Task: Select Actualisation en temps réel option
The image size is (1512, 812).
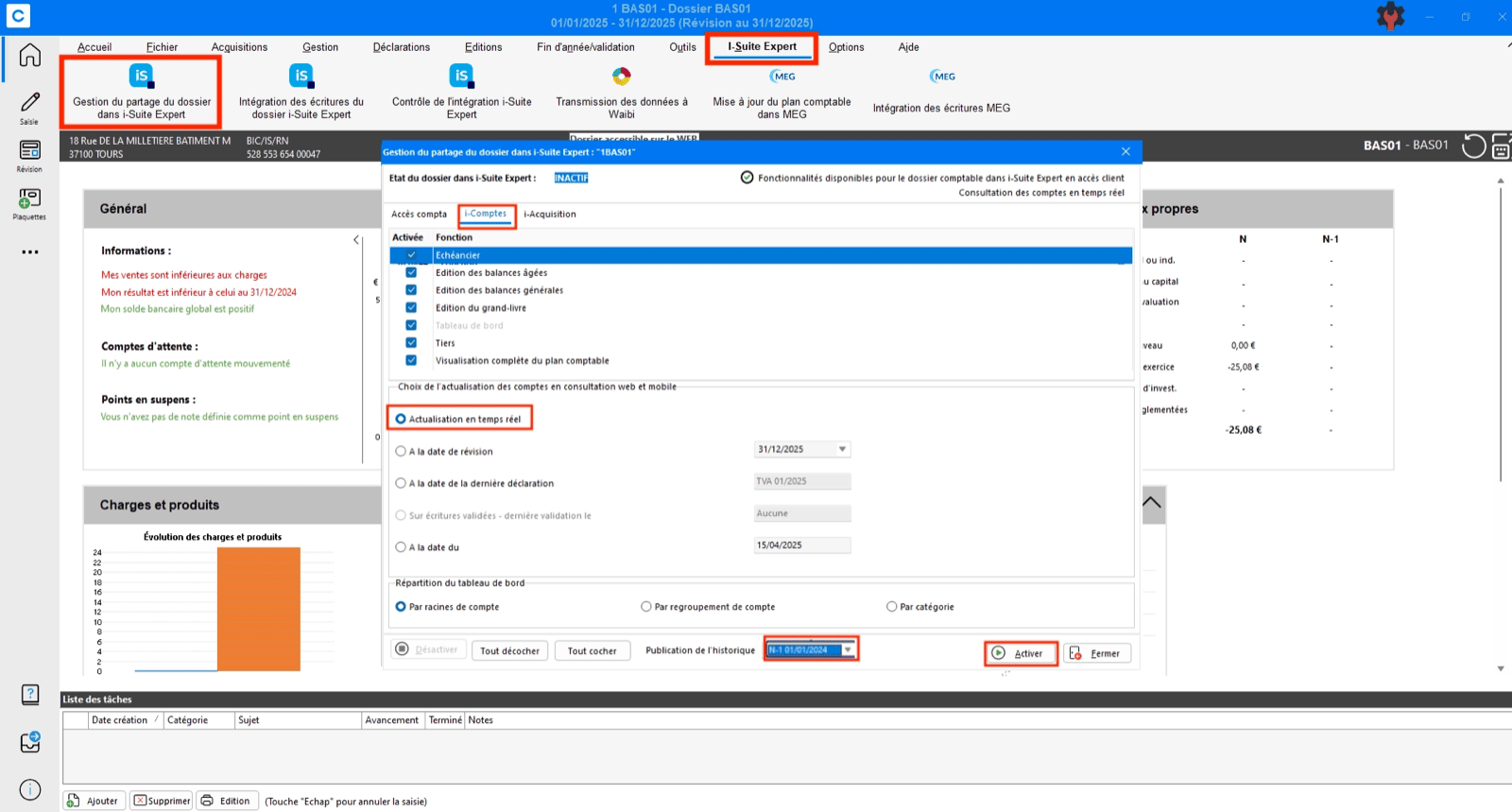Action: tap(401, 419)
